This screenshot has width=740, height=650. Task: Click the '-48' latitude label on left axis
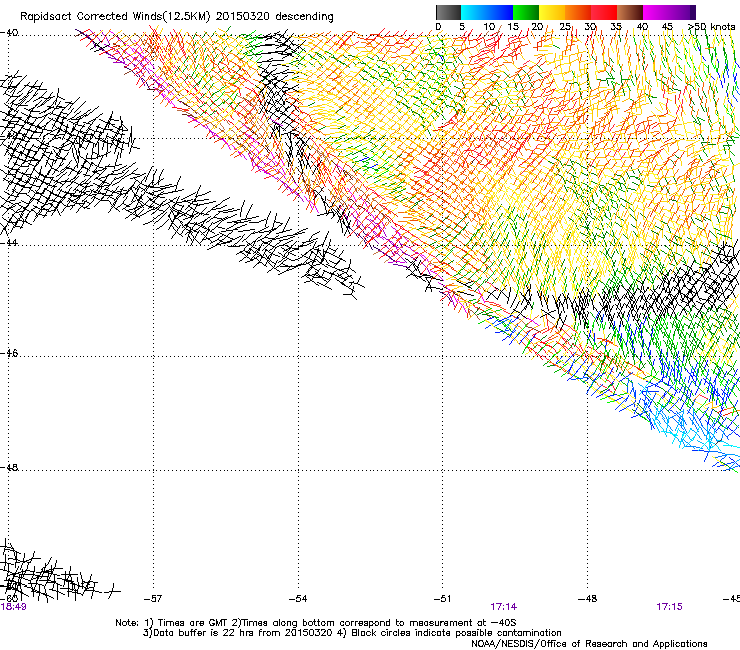tap(9, 467)
